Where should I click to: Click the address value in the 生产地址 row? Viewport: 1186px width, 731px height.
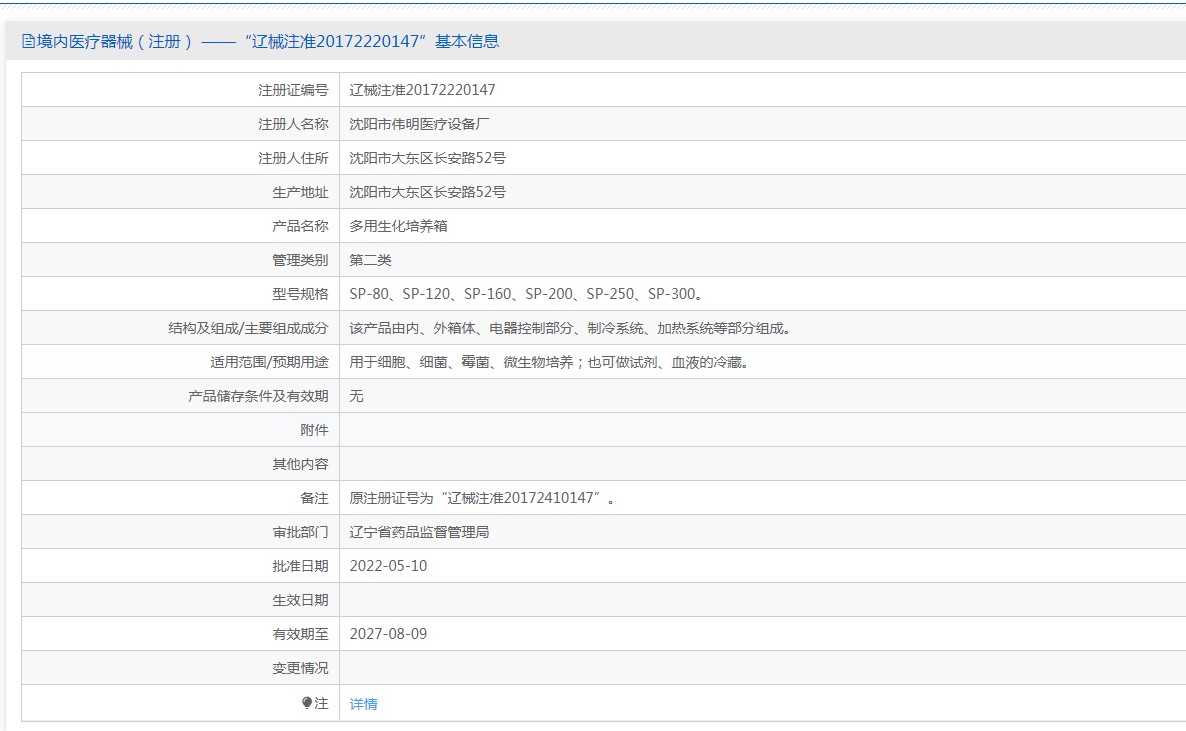point(427,192)
